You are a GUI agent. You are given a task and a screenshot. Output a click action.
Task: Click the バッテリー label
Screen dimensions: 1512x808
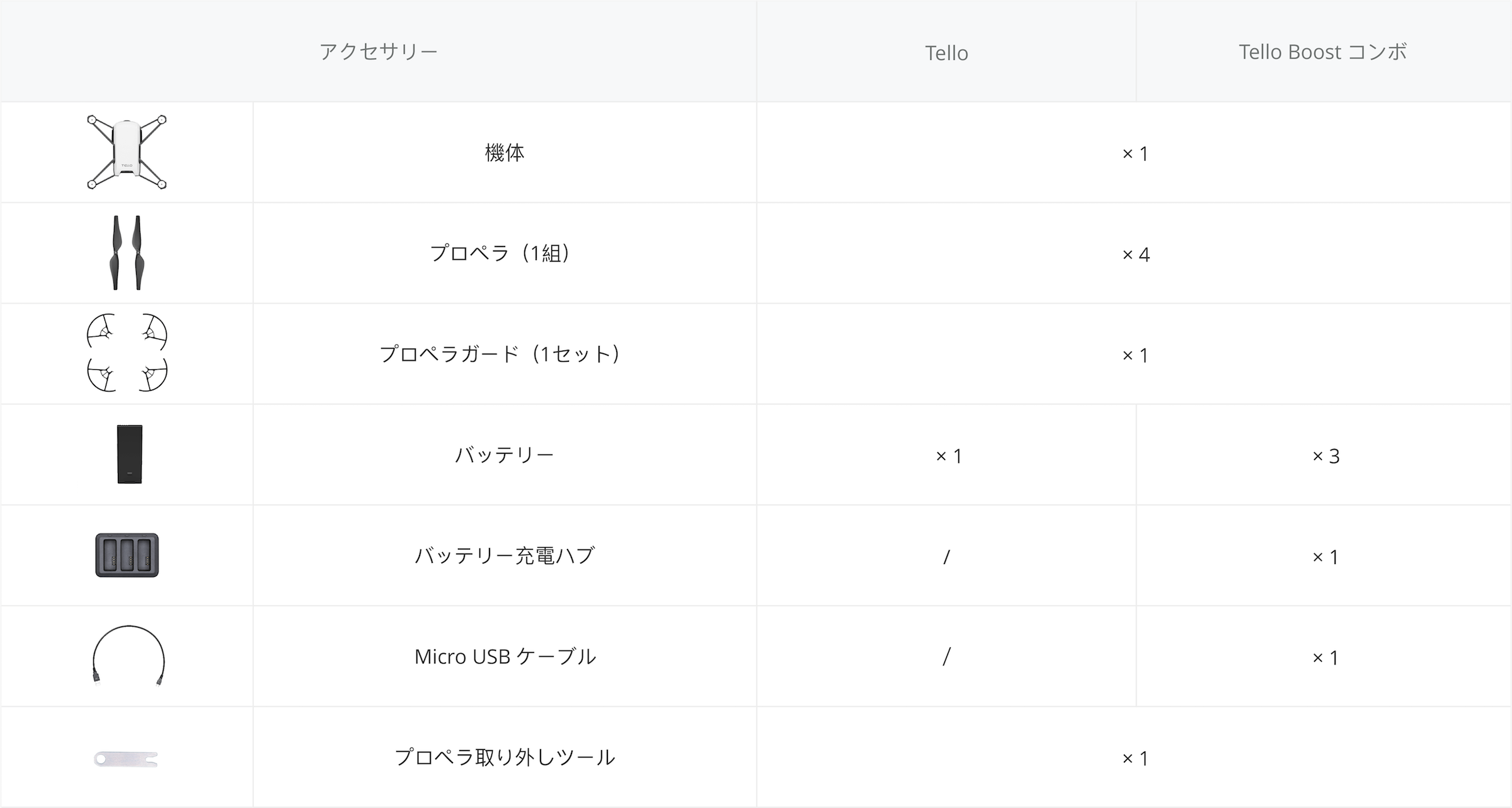coord(505,455)
